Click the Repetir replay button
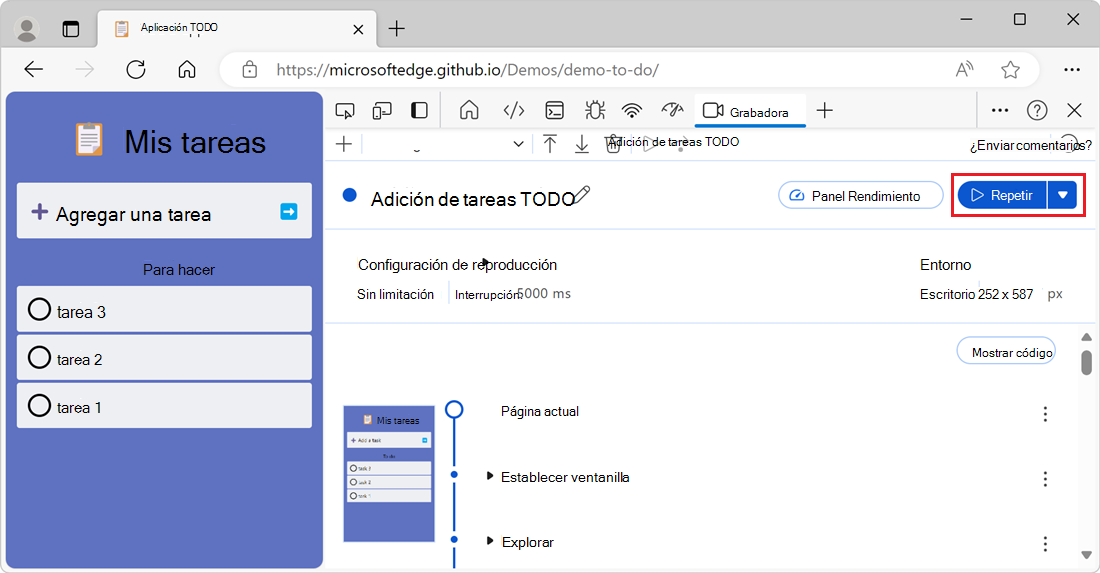Viewport: 1100px width, 573px height. coord(1002,196)
